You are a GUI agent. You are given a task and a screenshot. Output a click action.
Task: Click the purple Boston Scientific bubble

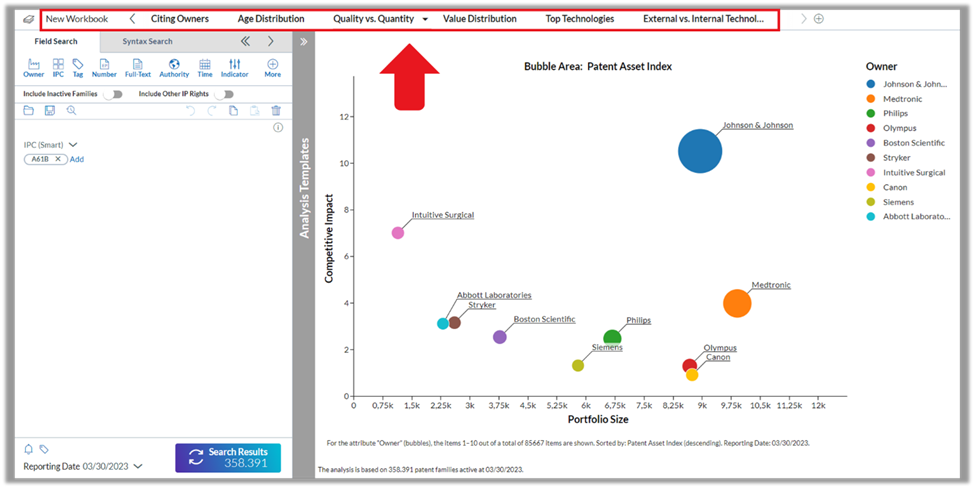click(x=499, y=337)
